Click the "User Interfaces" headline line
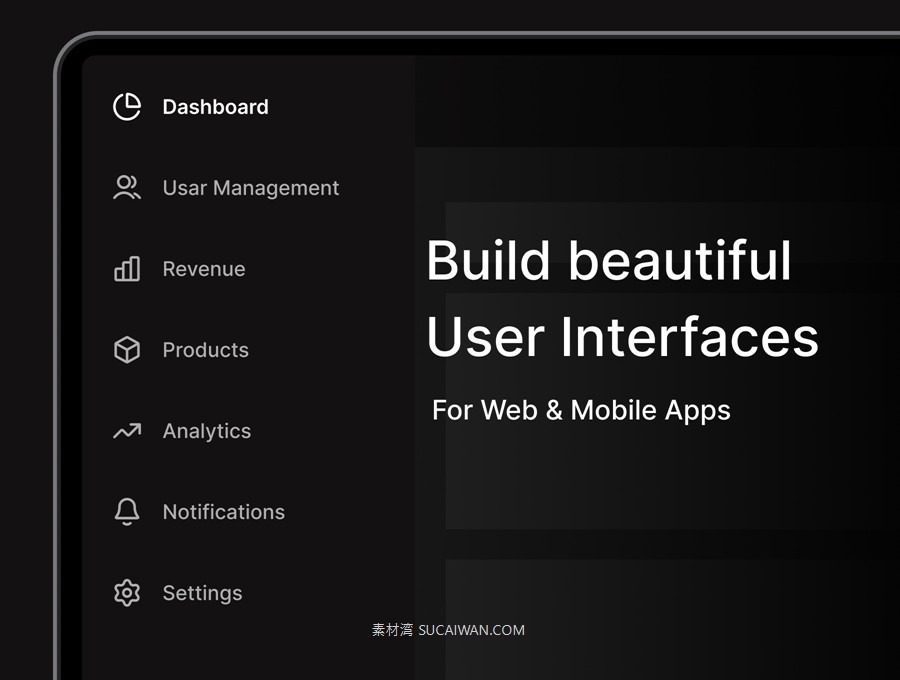Screen dimensions: 900x680 point(622,337)
